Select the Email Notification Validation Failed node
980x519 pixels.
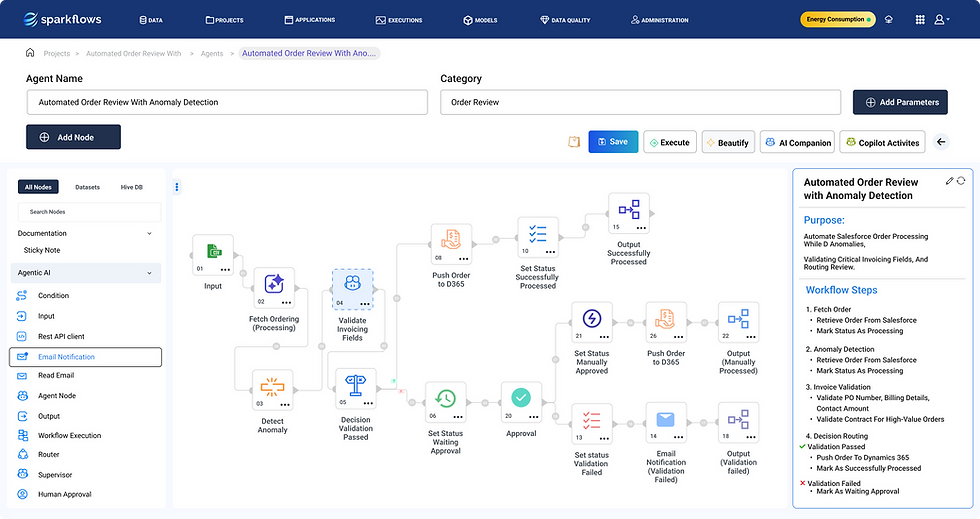[x=666, y=423]
